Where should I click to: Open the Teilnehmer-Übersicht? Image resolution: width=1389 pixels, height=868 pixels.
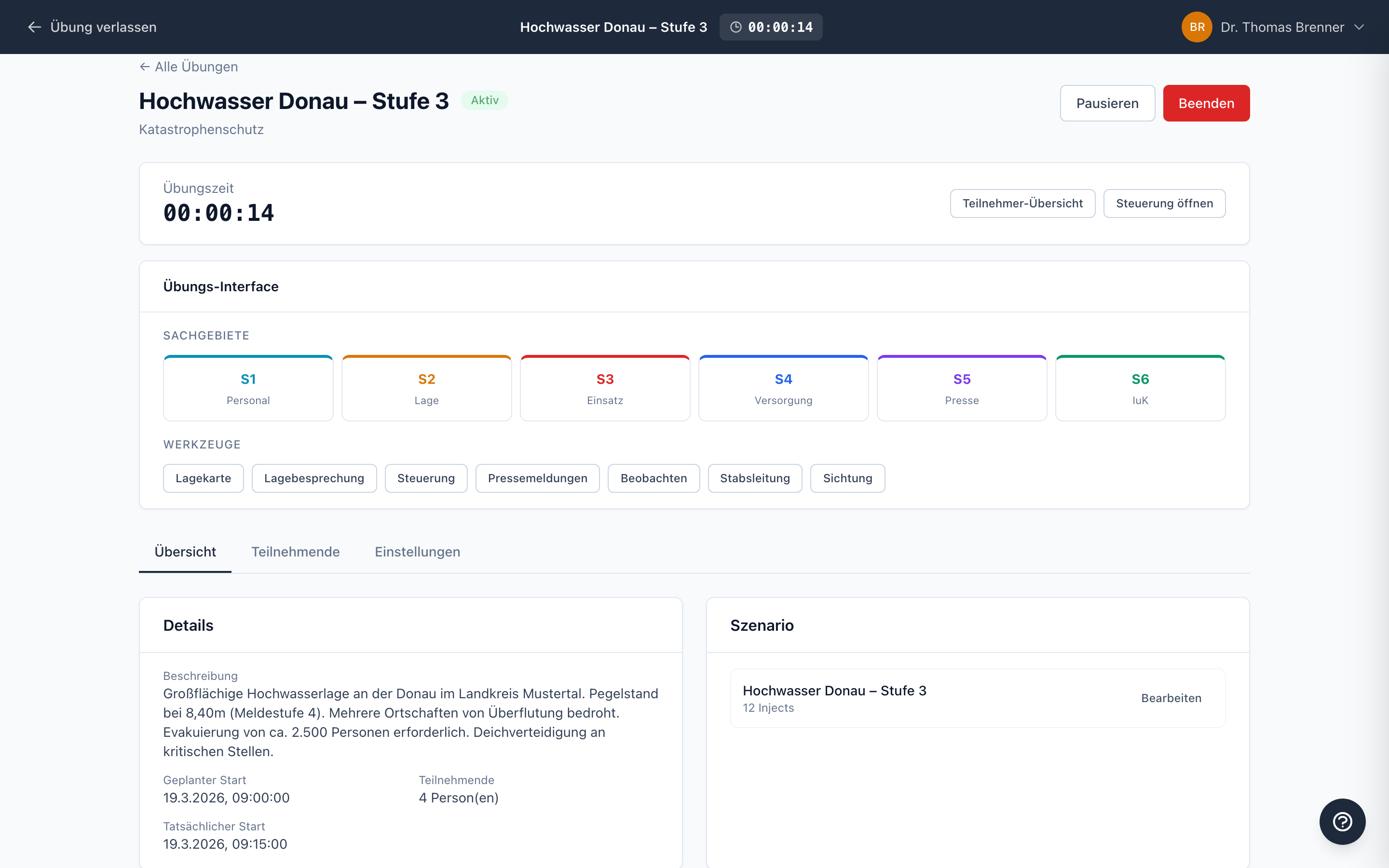pyautogui.click(x=1022, y=203)
